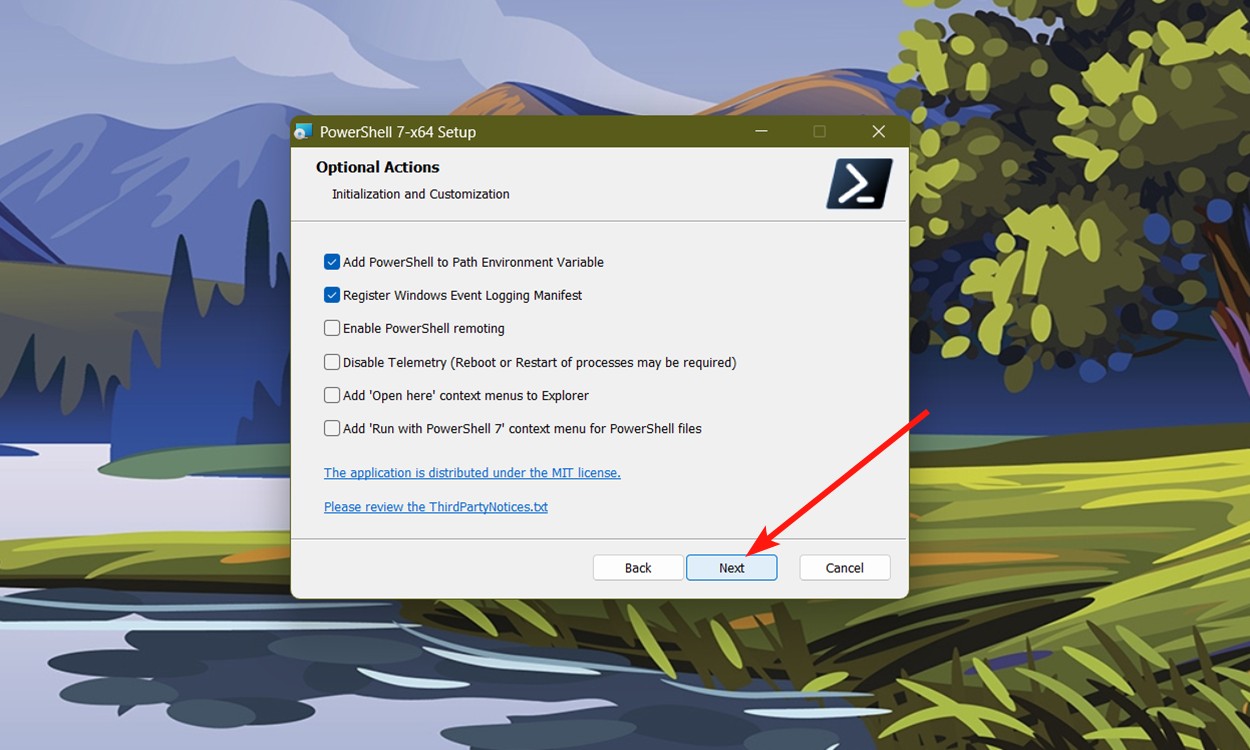1250x750 pixels.
Task: Click the PowerShell icon in the title bar
Action: click(303, 131)
